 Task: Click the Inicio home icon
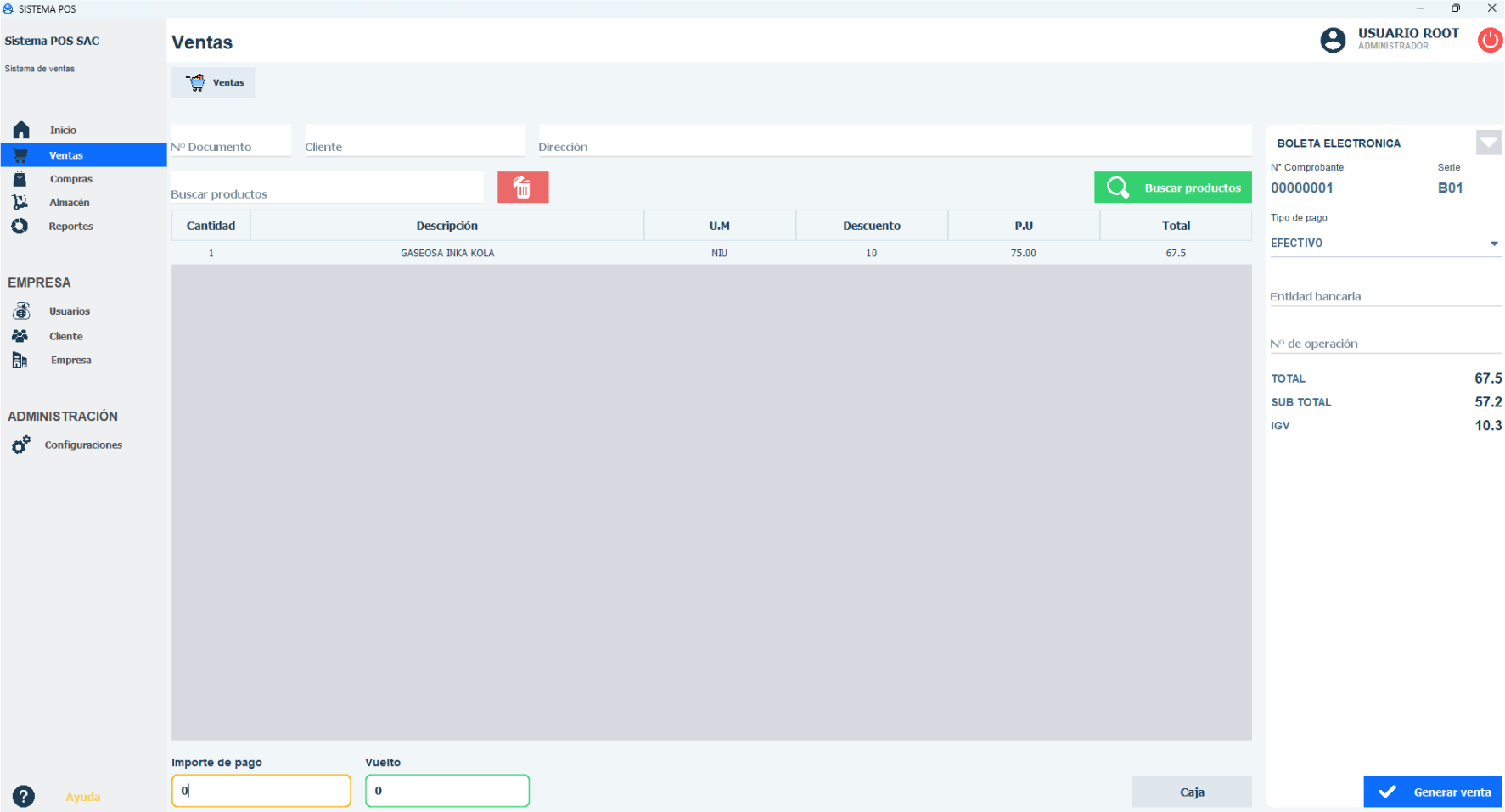pos(21,130)
